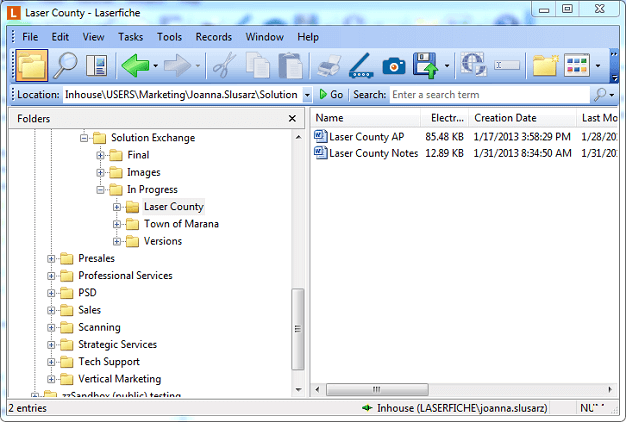The image size is (626, 422).
Task: Sort by Creation Date column header
Action: pyautogui.click(x=522, y=118)
